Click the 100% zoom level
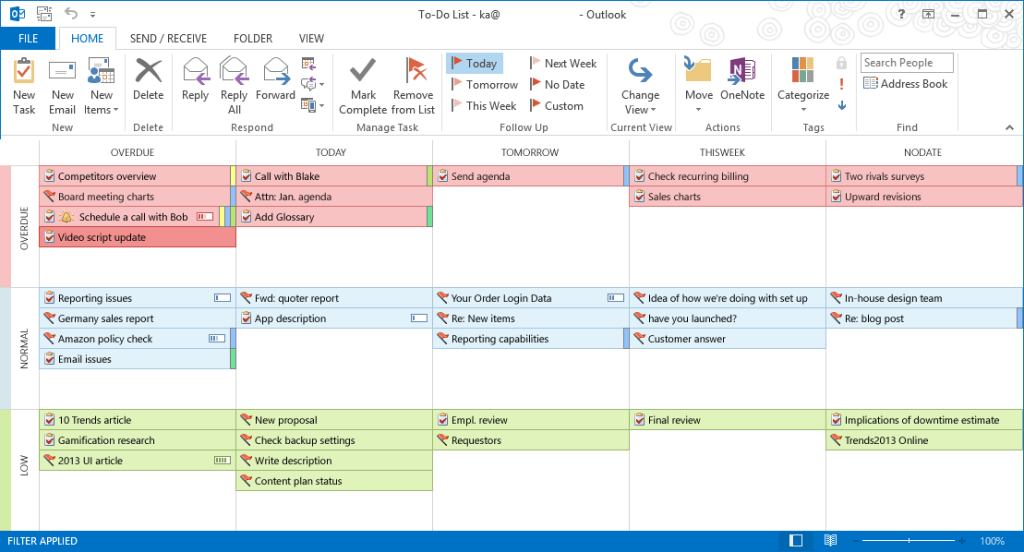Image resolution: width=1024 pixels, height=552 pixels. pos(992,541)
